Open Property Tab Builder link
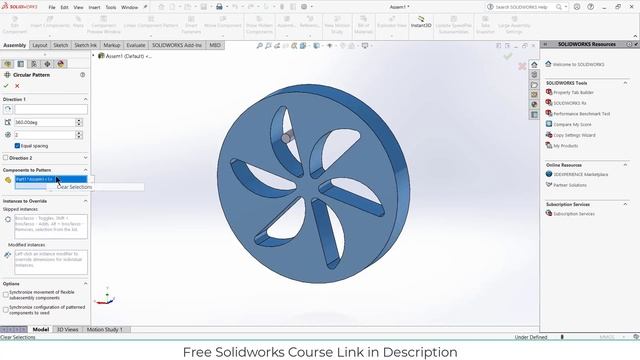Screen dimensions: 640x360 [x=573, y=93]
